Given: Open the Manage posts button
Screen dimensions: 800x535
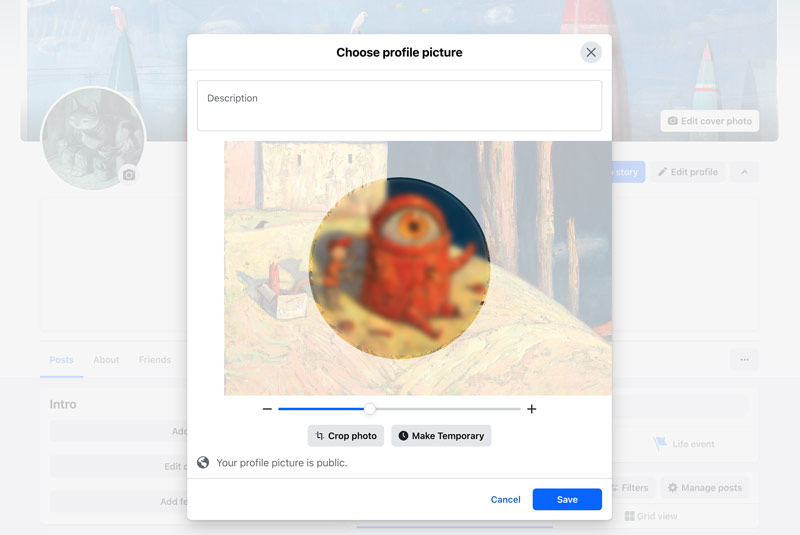Looking at the screenshot, I should click(x=705, y=488).
